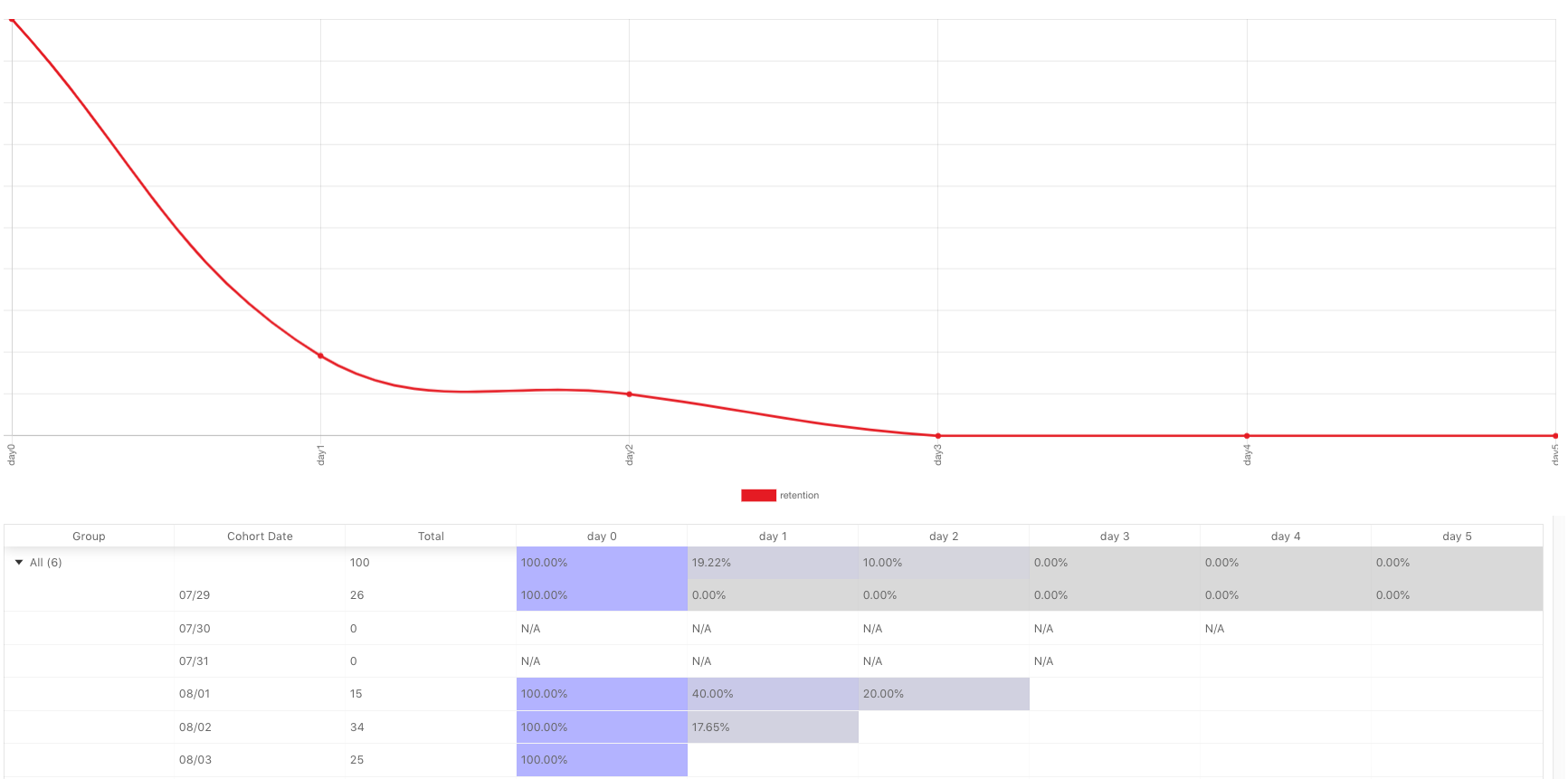Click the retention legend label
The height and width of the screenshot is (779, 1568).
[x=799, y=495]
